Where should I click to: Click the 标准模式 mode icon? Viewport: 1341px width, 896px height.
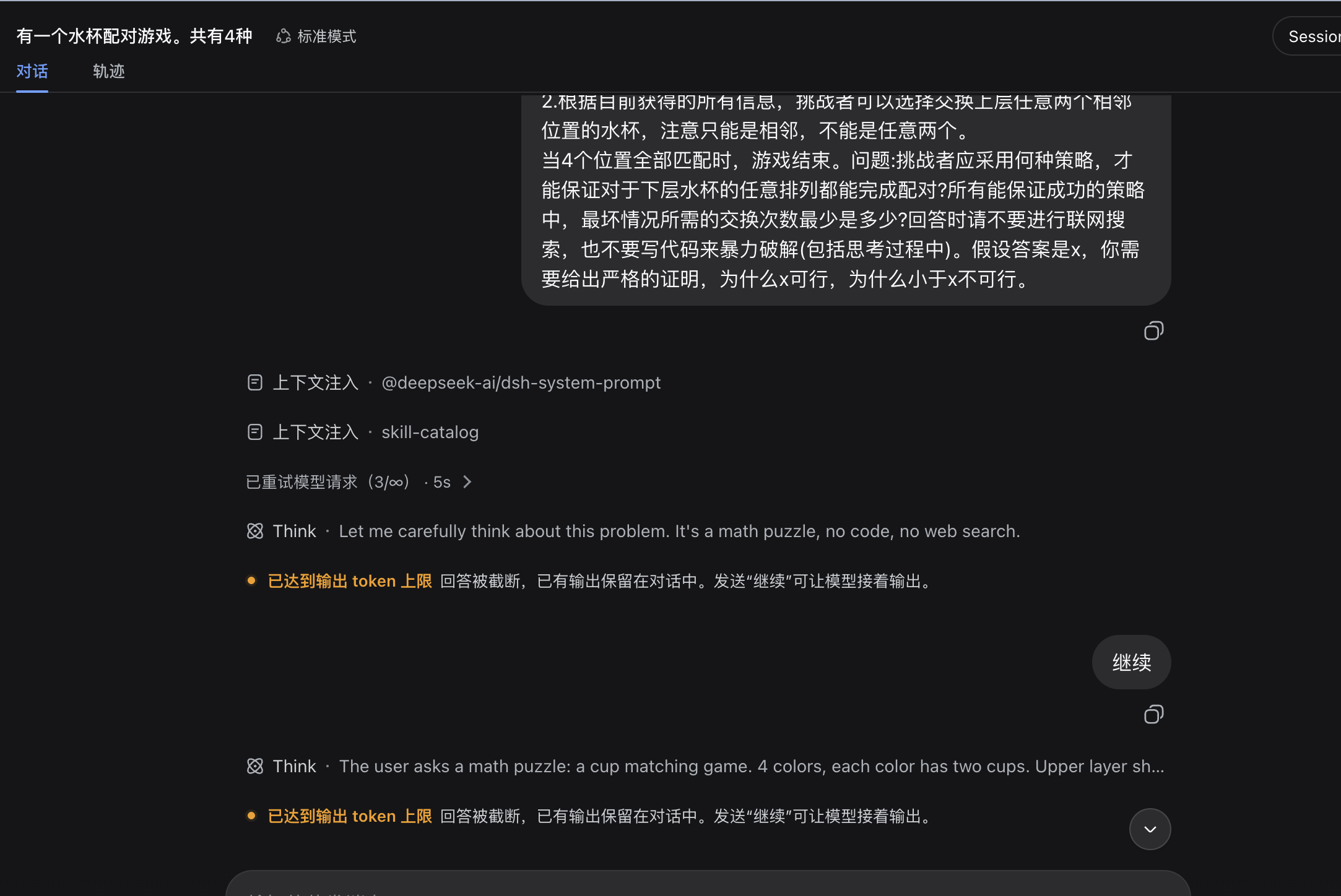(284, 37)
